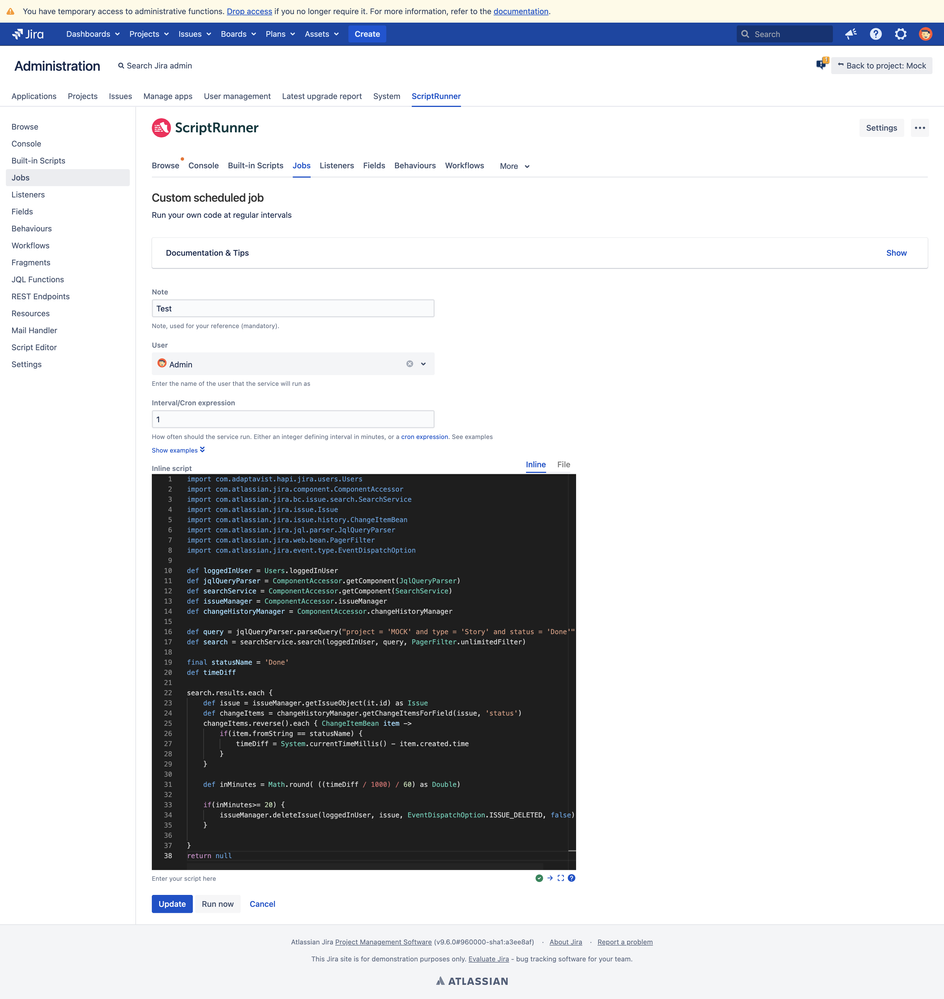Click the Admin user avatar in User field
Image resolution: width=944 pixels, height=999 pixels.
162,363
